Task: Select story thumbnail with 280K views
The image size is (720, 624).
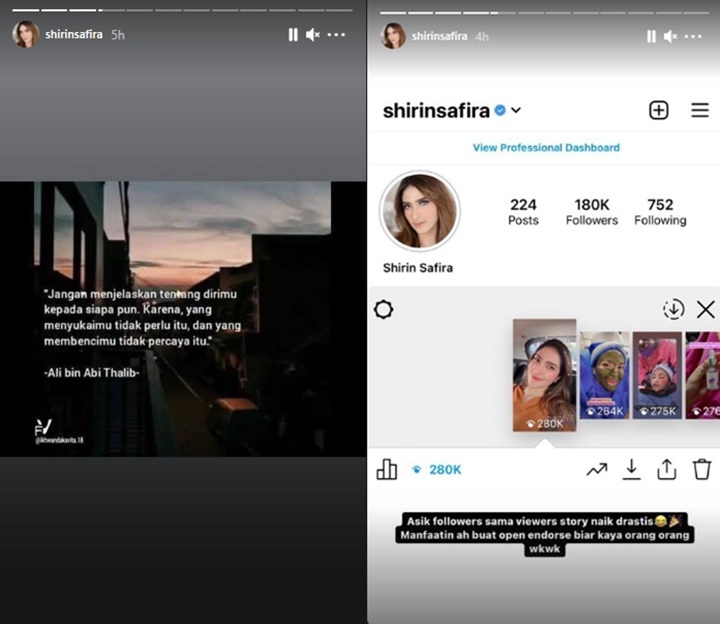Action: pos(545,375)
